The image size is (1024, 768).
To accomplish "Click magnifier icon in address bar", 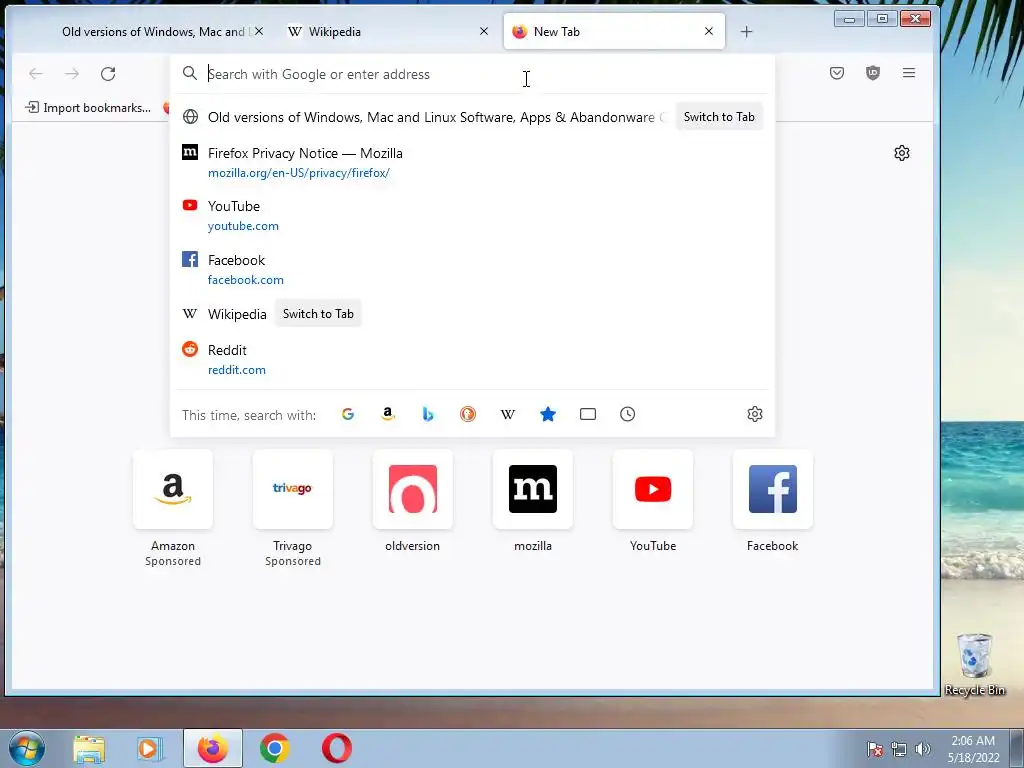I will (190, 73).
